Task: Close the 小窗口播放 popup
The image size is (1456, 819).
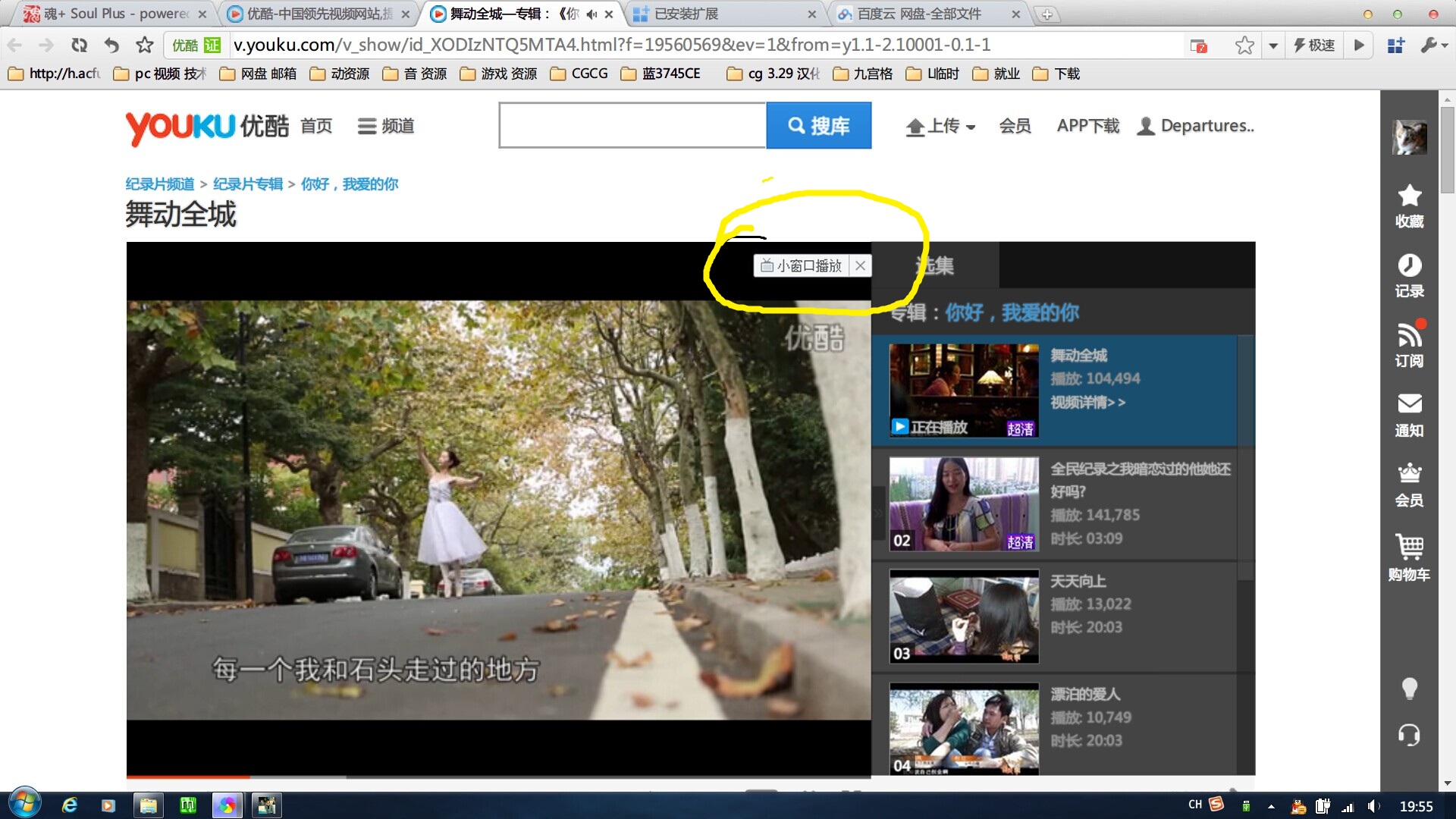Action: [x=860, y=265]
